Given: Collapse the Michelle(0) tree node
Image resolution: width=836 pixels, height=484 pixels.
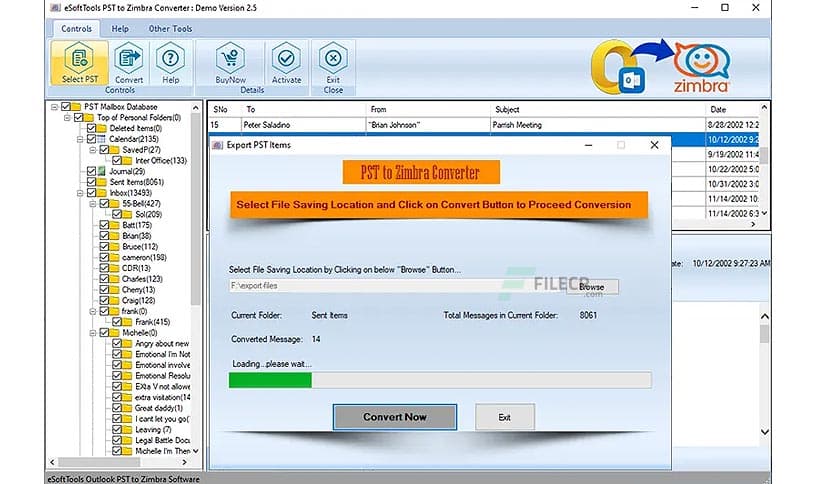Looking at the screenshot, I should click(x=93, y=333).
